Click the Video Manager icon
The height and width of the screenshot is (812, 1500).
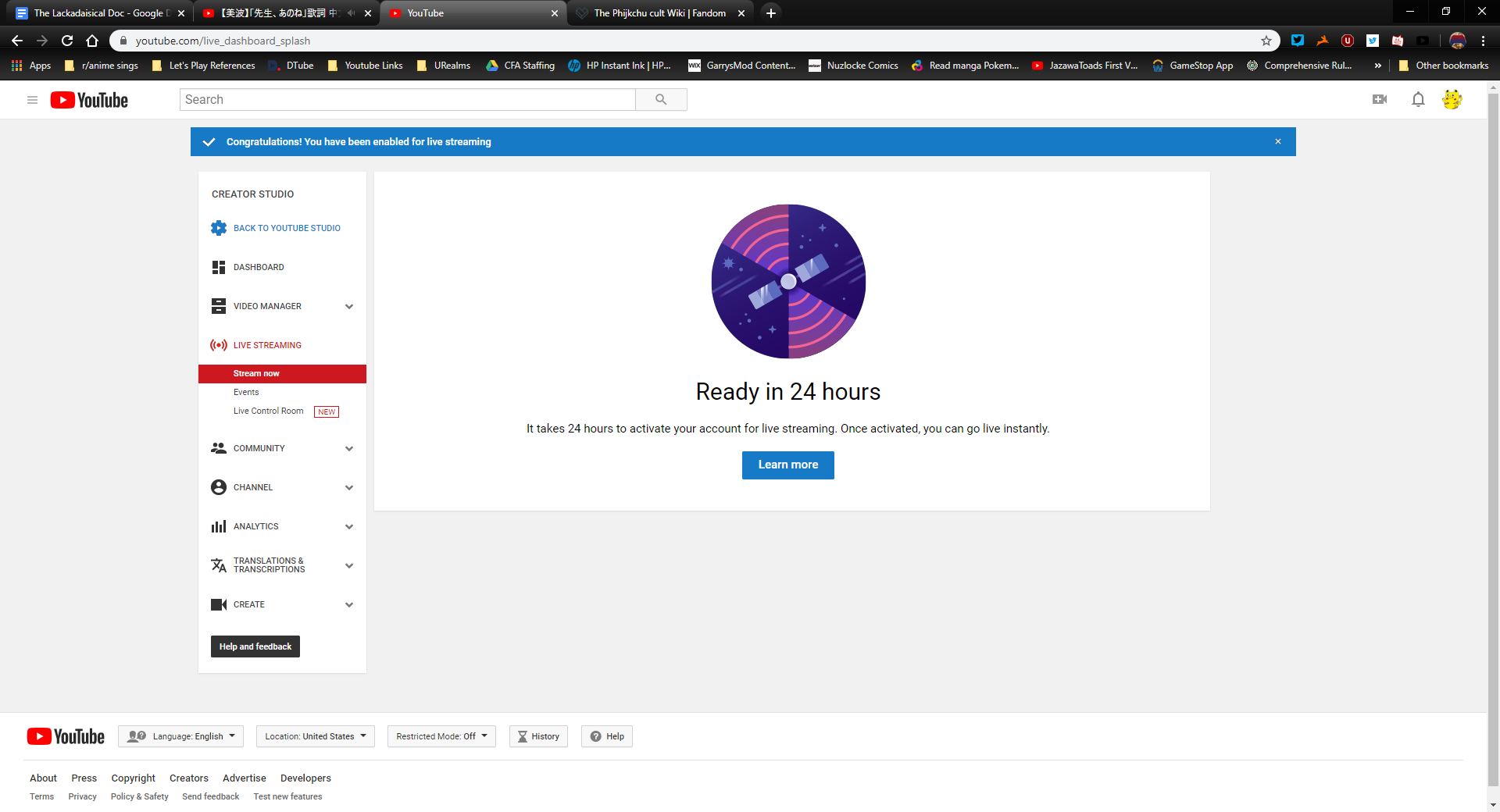pos(219,306)
